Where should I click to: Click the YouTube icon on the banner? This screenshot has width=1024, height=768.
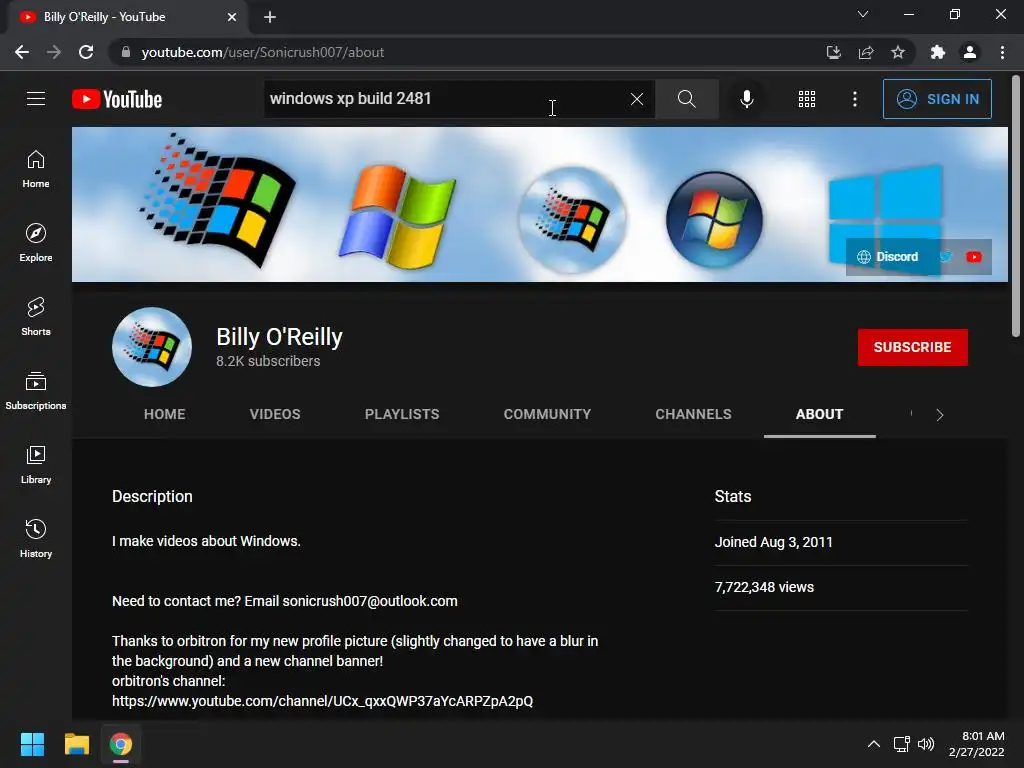(x=974, y=257)
